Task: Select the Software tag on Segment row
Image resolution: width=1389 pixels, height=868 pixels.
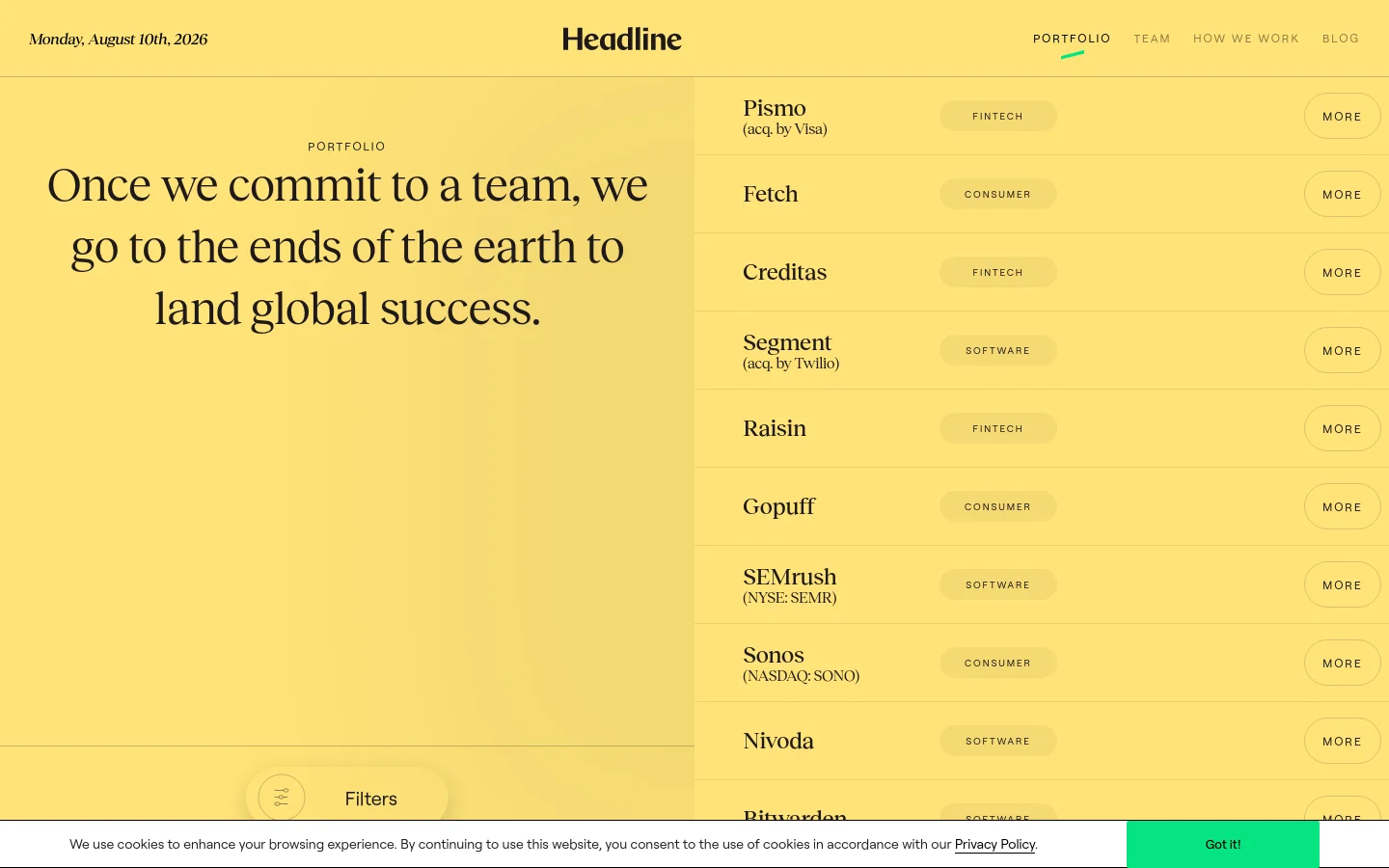Action: tap(998, 350)
